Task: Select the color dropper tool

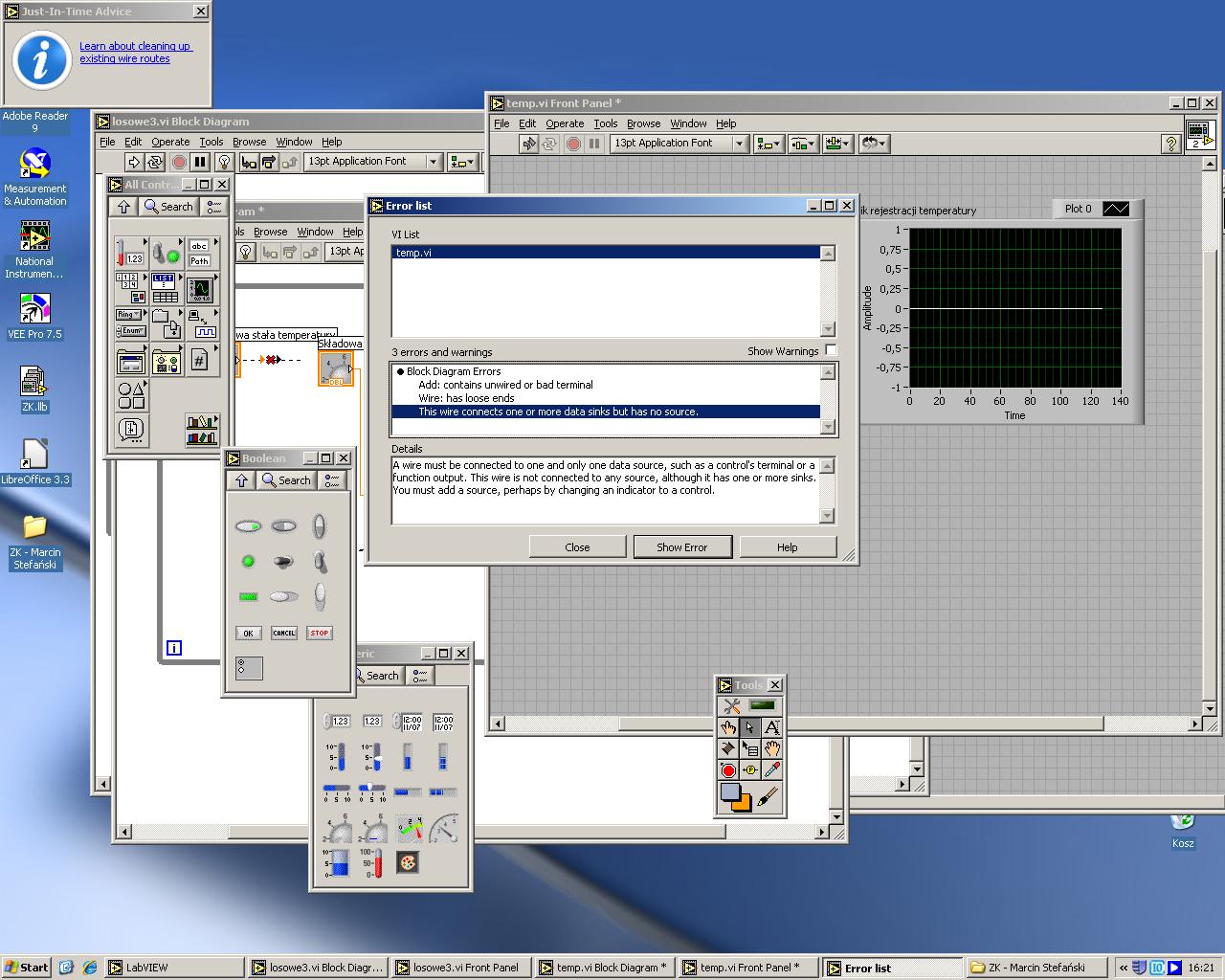Action: tap(771, 770)
